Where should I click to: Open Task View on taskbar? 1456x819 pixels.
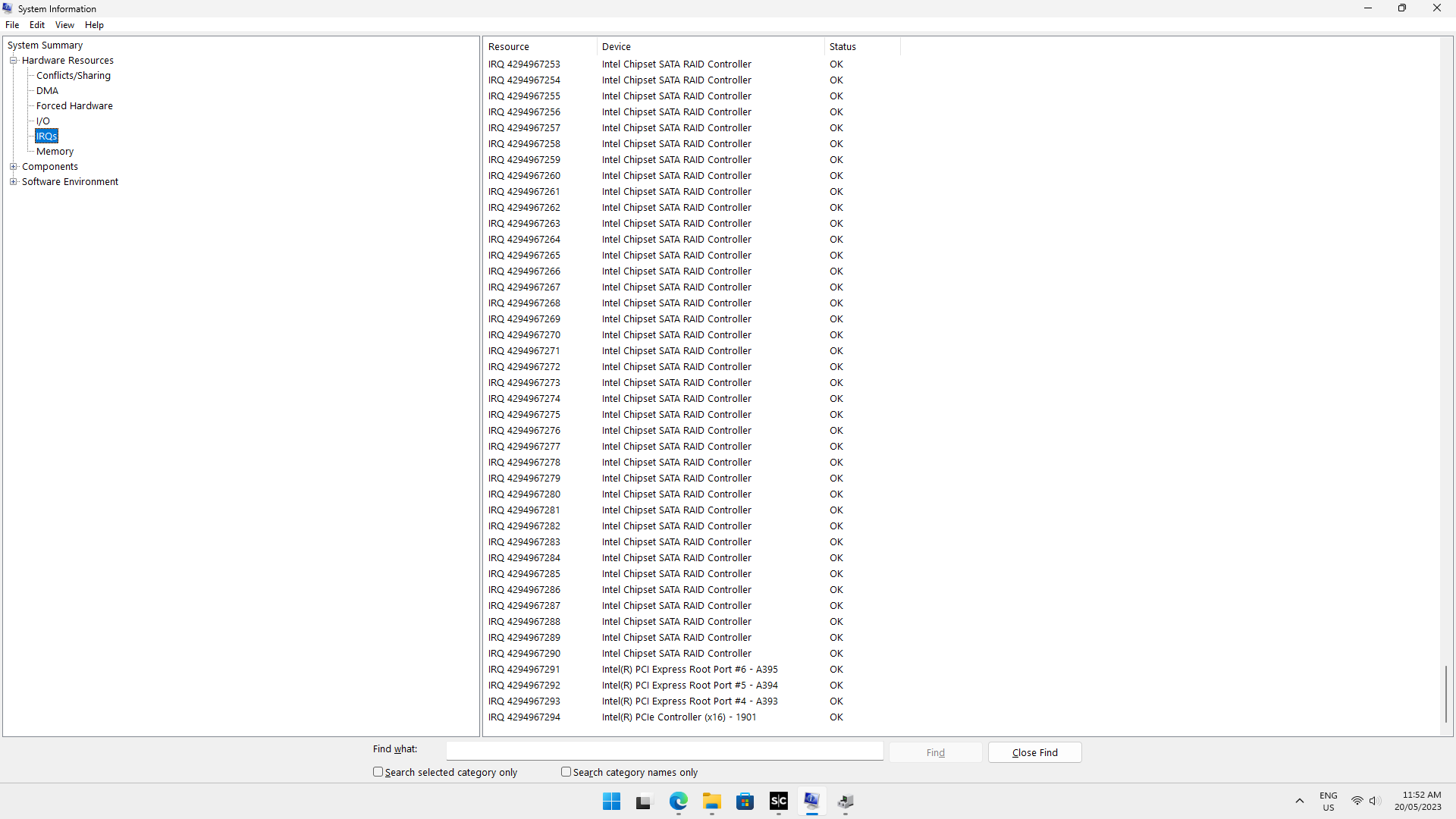[644, 802]
